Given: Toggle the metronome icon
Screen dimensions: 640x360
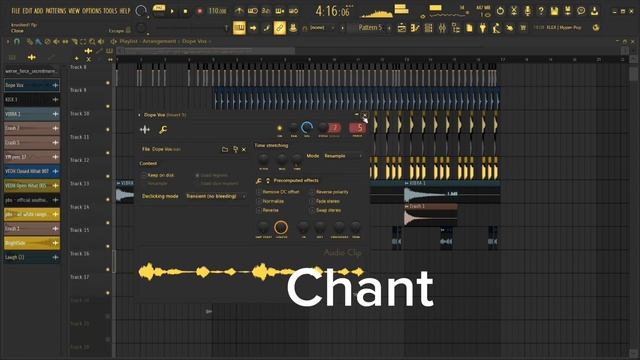Looking at the screenshot, I should tap(239, 11).
